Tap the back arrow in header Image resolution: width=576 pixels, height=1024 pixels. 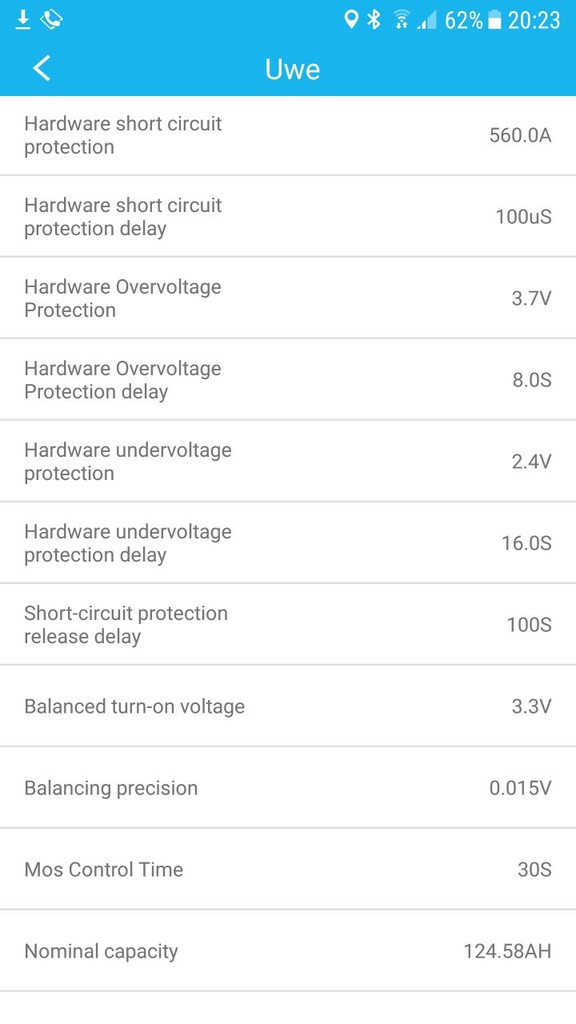pyautogui.click(x=41, y=68)
